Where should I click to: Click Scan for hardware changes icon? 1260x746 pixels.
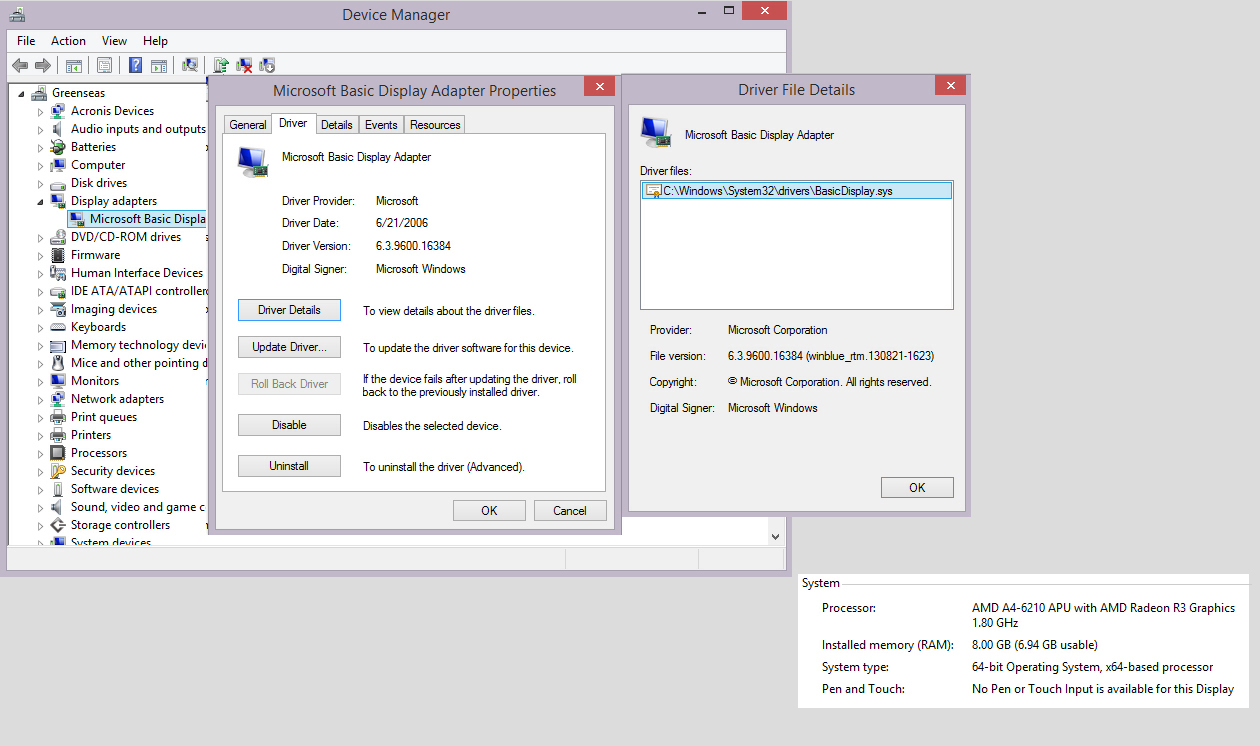(x=189, y=66)
